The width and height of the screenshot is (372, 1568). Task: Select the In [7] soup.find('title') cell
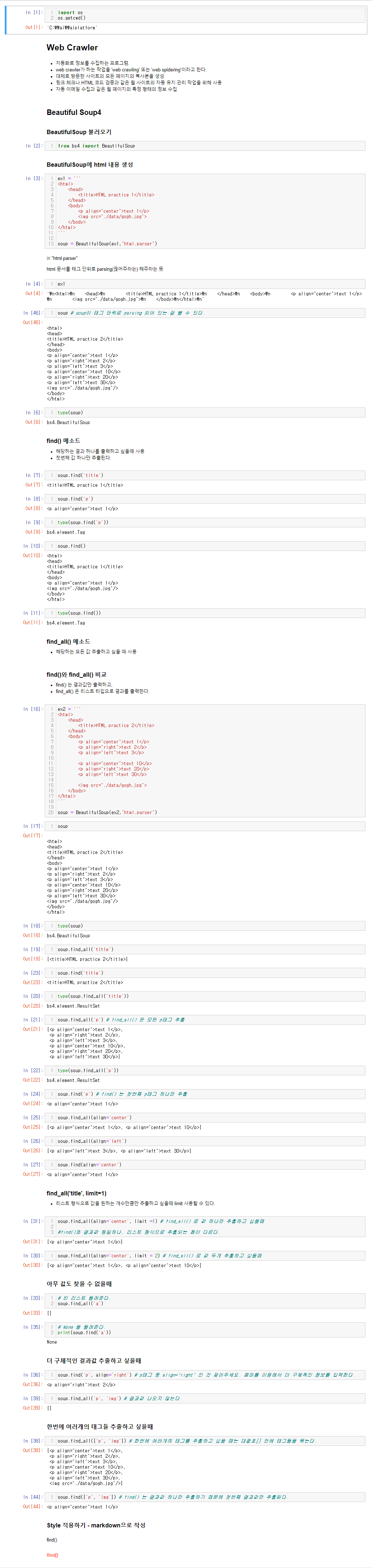[x=205, y=476]
